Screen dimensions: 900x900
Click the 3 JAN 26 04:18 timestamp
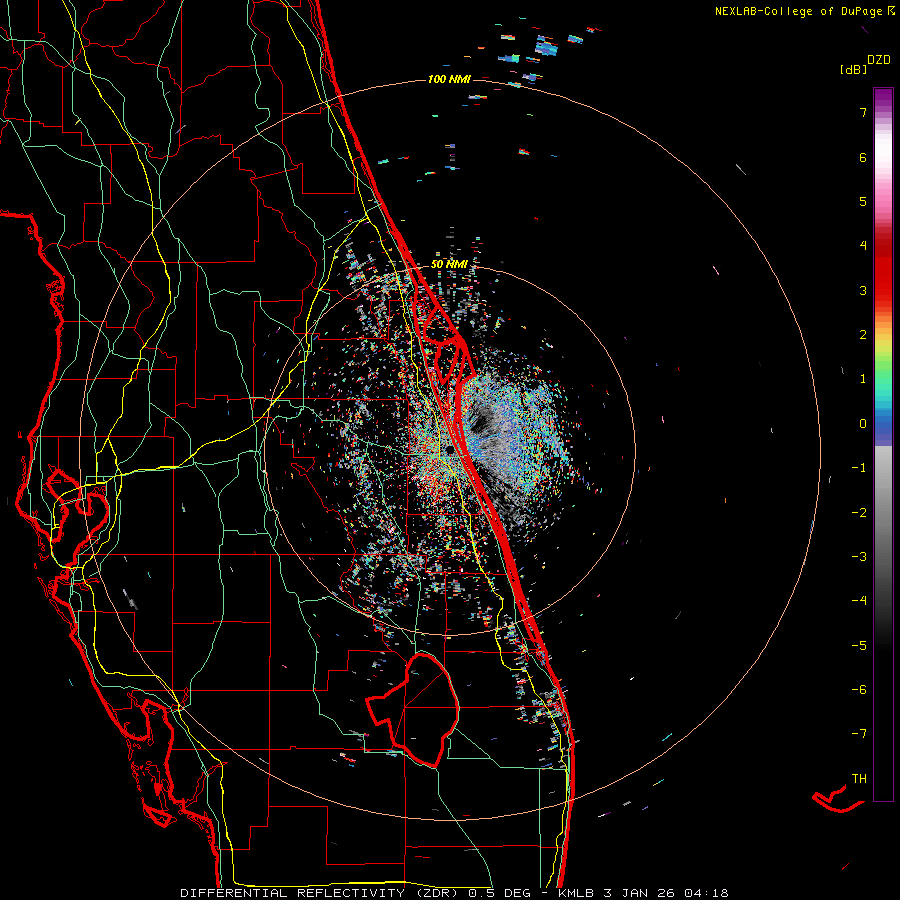(x=666, y=893)
